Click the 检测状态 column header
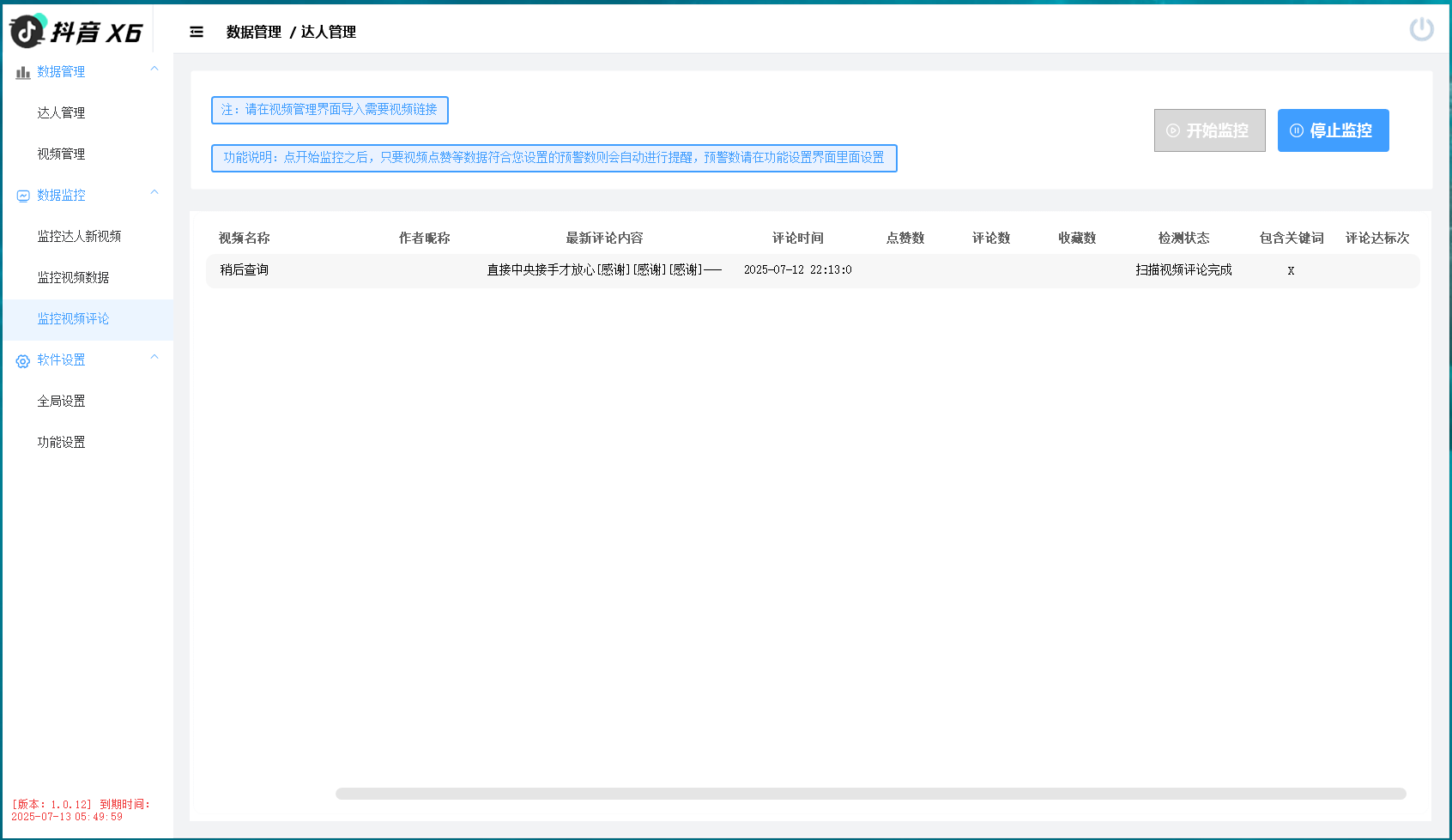 click(x=1184, y=239)
